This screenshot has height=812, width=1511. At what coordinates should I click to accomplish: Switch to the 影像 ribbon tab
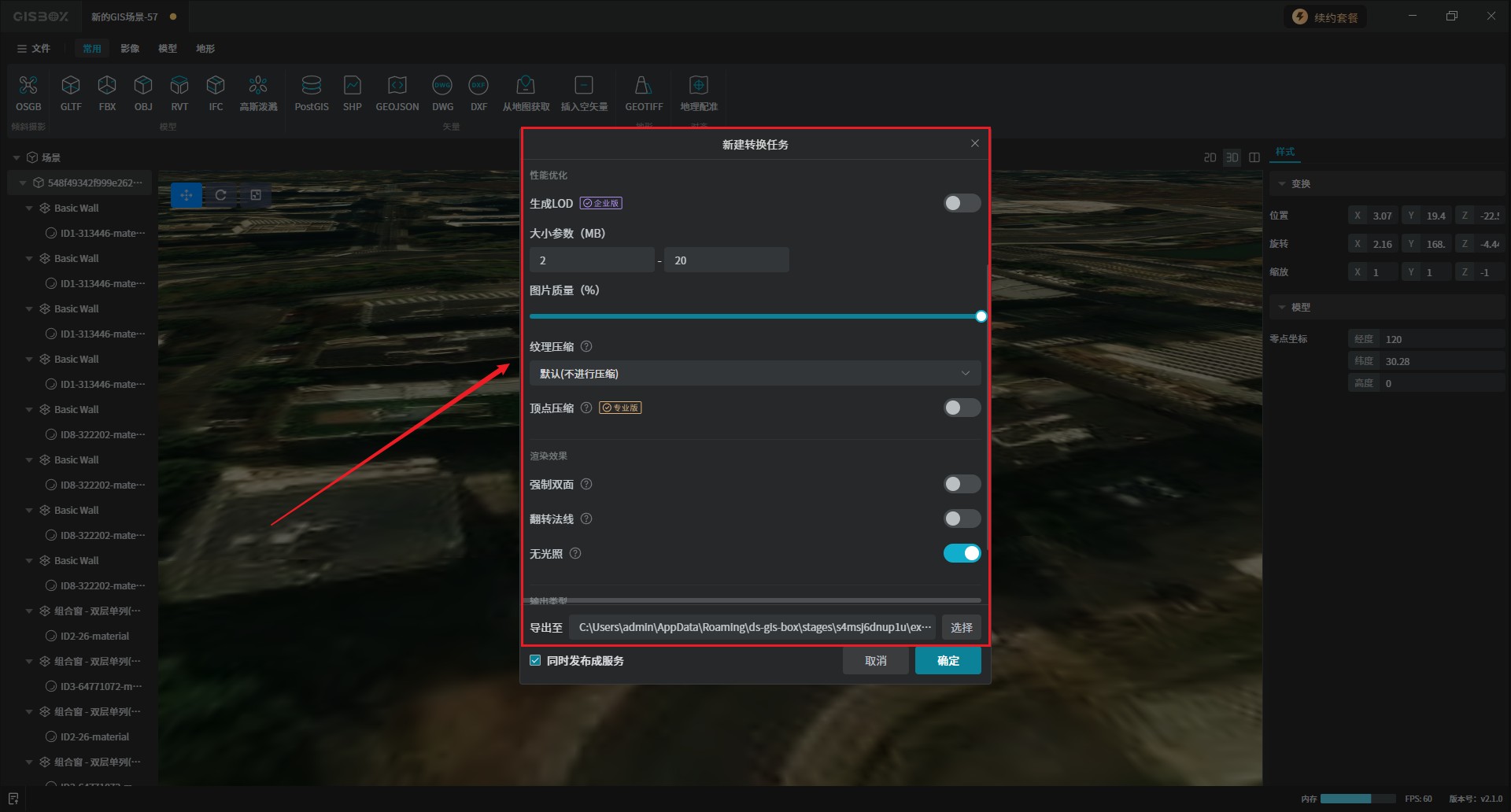click(x=130, y=49)
